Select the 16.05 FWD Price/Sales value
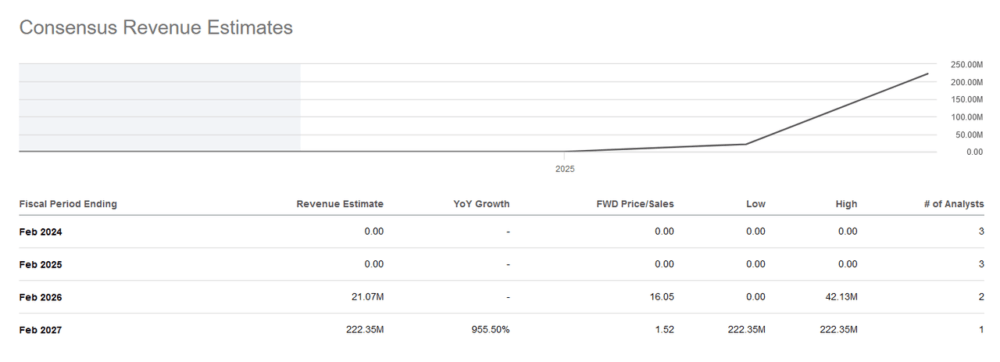 [663, 297]
